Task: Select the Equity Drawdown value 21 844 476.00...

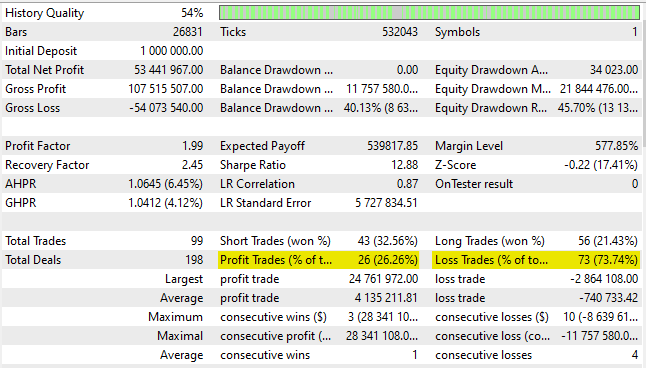Action: [599, 89]
